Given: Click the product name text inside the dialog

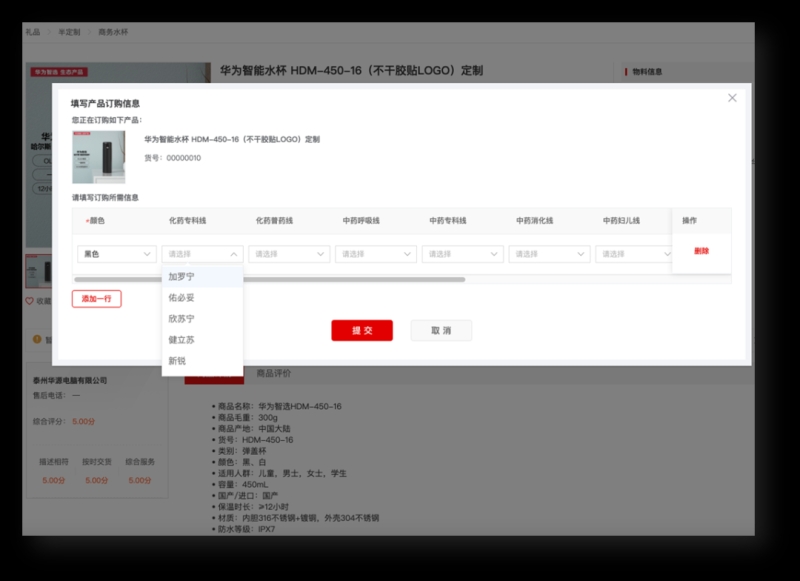Looking at the screenshot, I should 232,139.
